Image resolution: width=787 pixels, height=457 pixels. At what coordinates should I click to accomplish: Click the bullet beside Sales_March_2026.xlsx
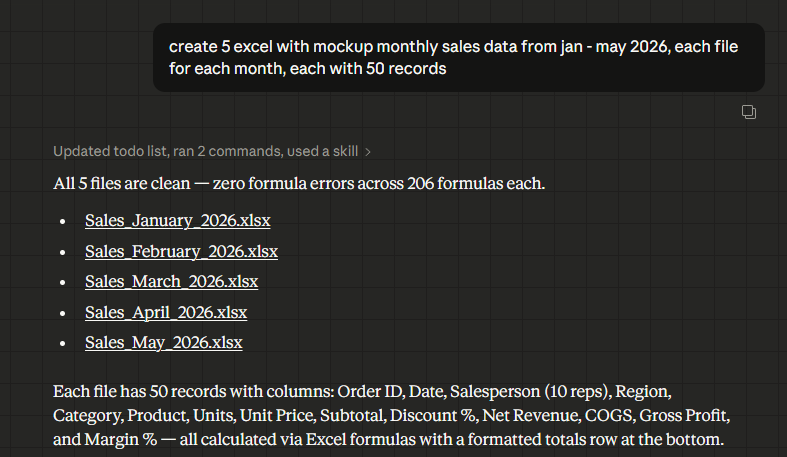pyautogui.click(x=63, y=282)
